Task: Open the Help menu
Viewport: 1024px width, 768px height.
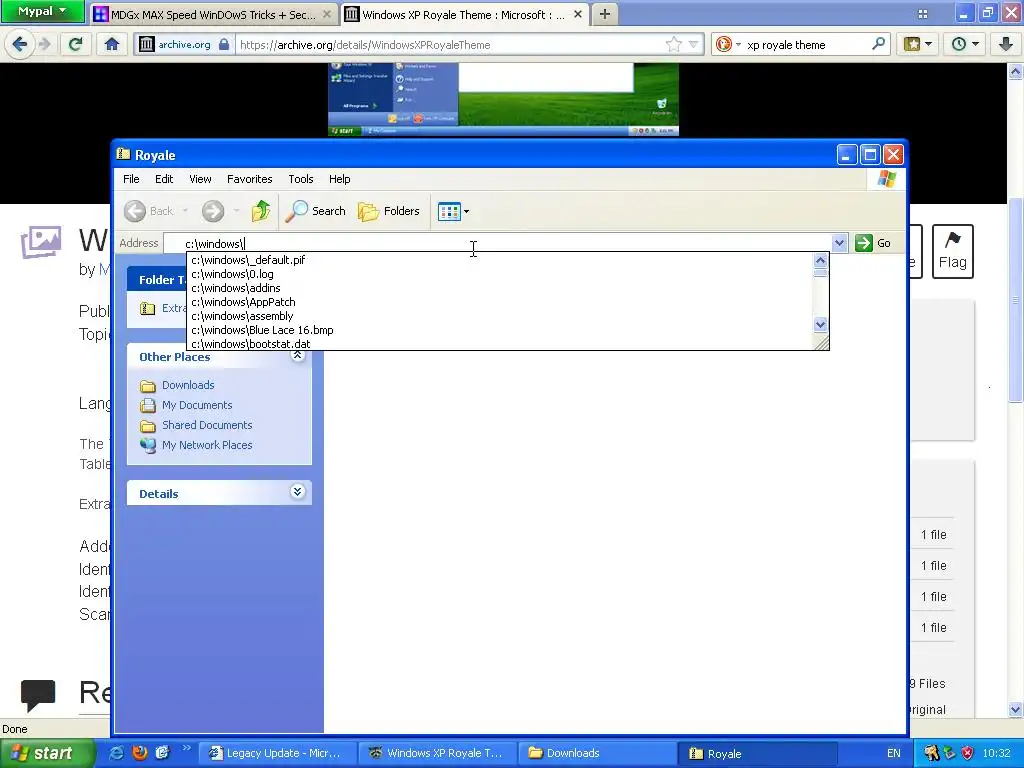Action: 340,179
